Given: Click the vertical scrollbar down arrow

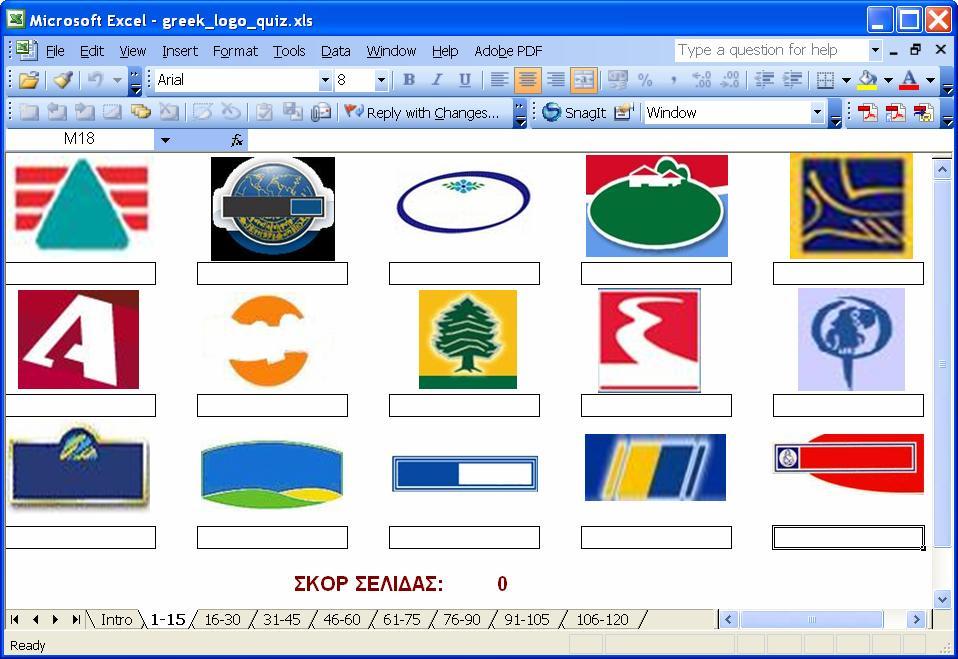Looking at the screenshot, I should point(942,600).
